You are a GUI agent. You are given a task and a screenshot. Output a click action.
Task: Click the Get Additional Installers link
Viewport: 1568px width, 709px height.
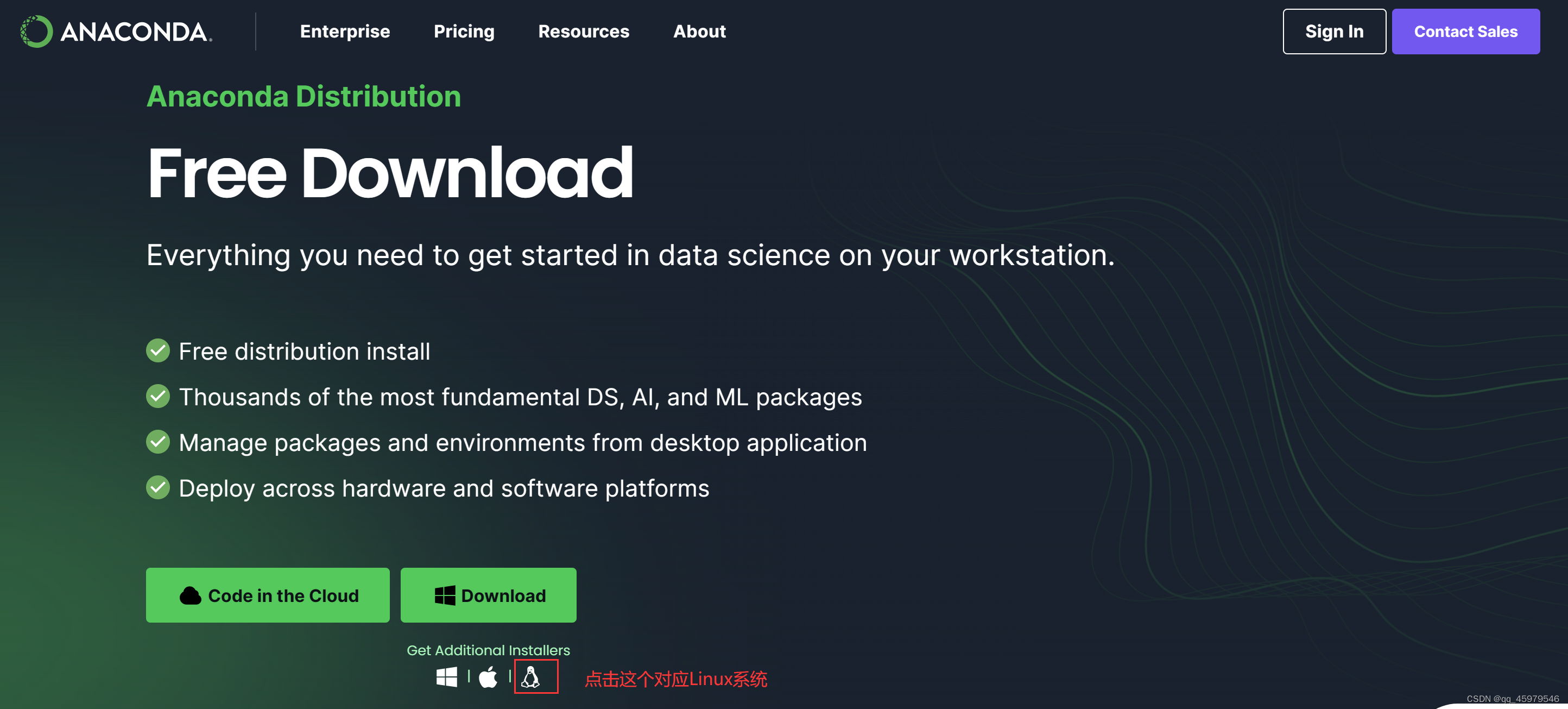[x=488, y=650]
